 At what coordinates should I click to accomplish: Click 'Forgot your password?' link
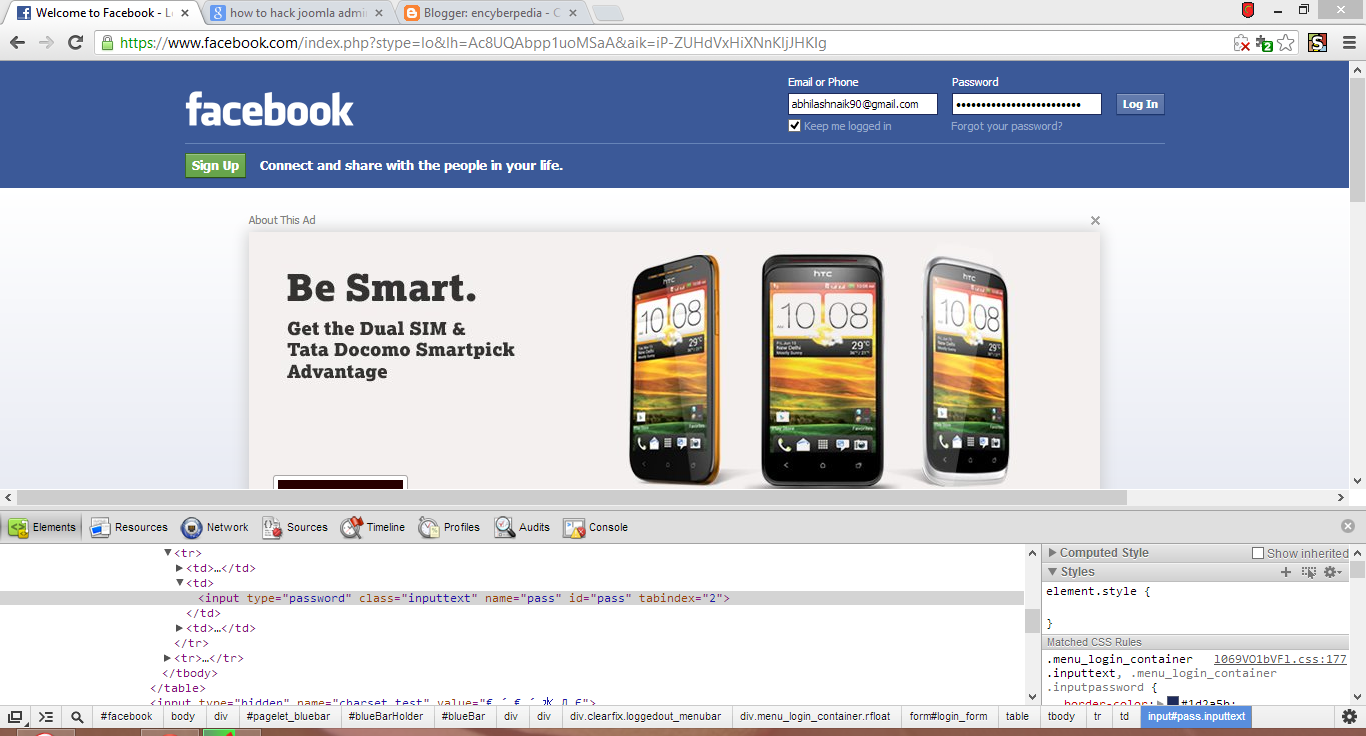pyautogui.click(x=1007, y=126)
